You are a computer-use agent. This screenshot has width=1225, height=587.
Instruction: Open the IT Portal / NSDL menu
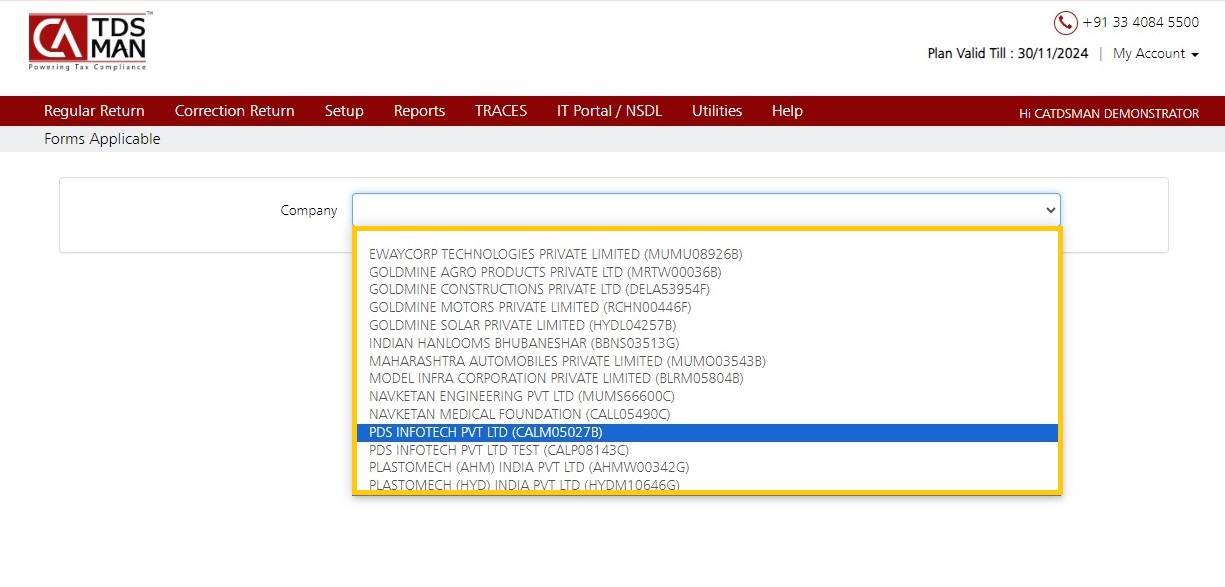coord(609,111)
